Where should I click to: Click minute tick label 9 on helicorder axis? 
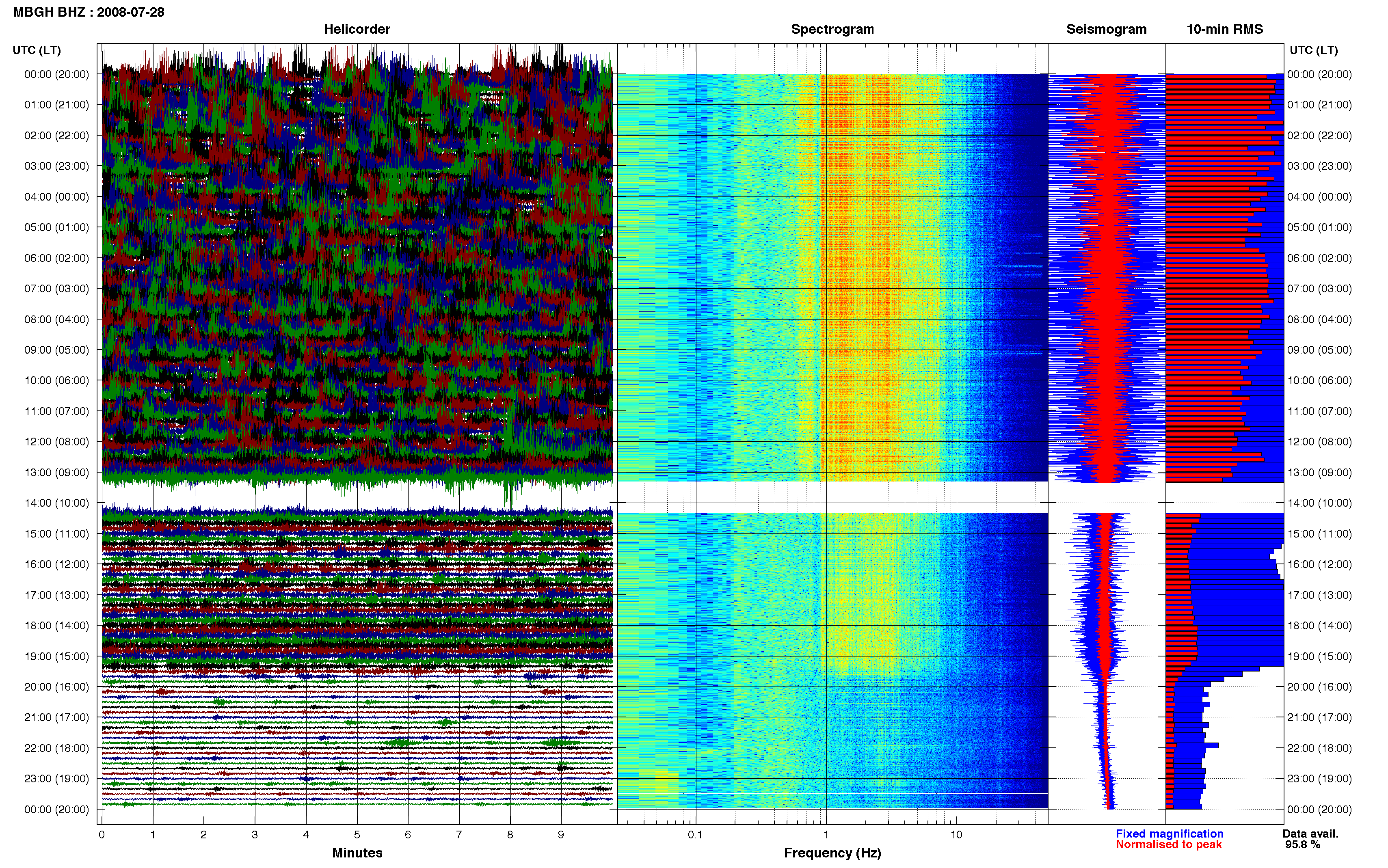click(x=561, y=835)
